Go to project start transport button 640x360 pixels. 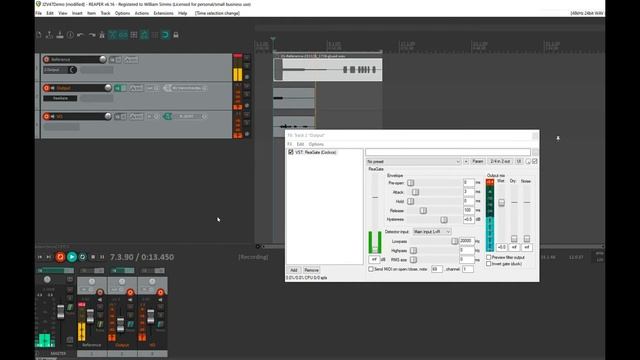40,257
